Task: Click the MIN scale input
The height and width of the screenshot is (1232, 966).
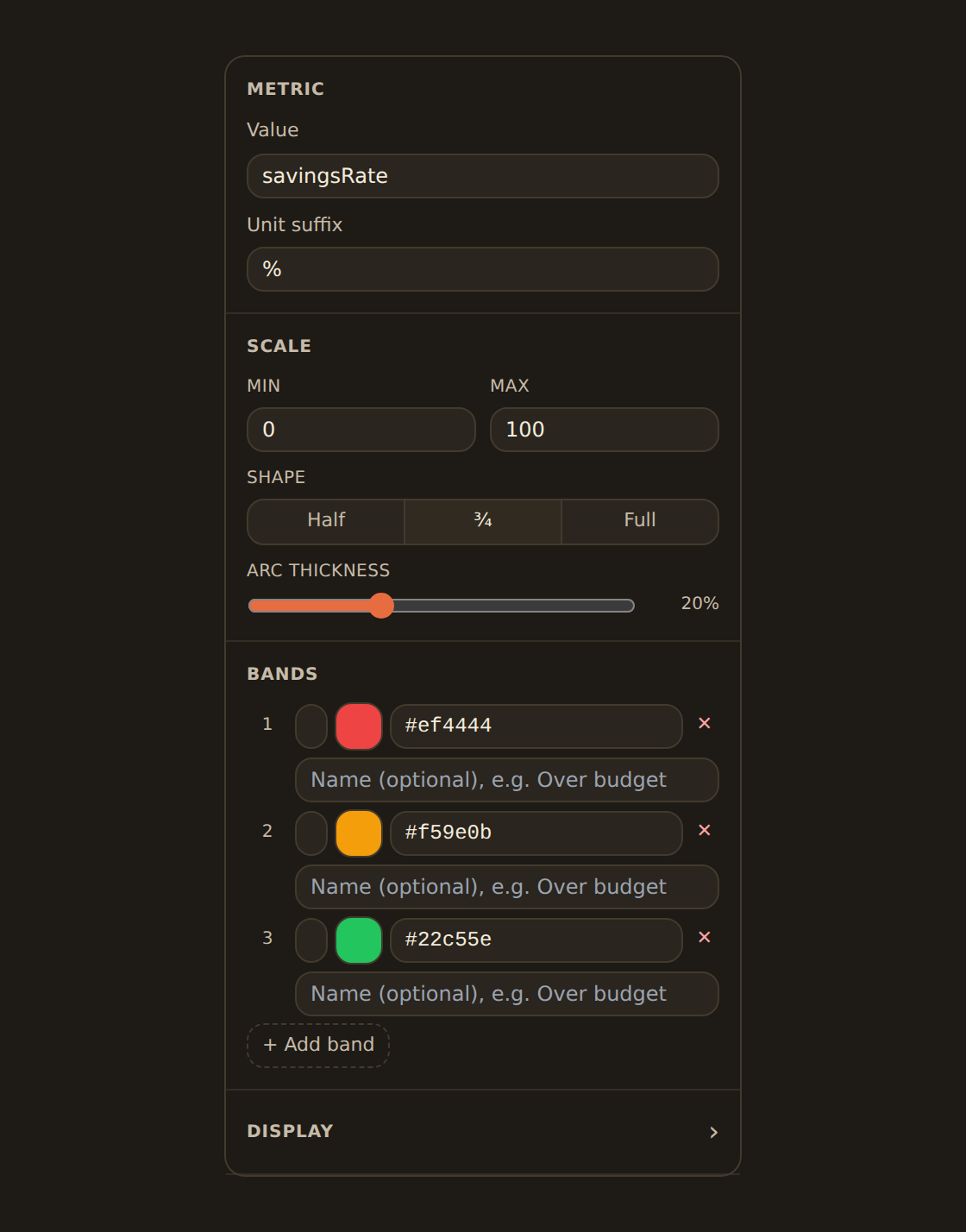Action: (361, 430)
